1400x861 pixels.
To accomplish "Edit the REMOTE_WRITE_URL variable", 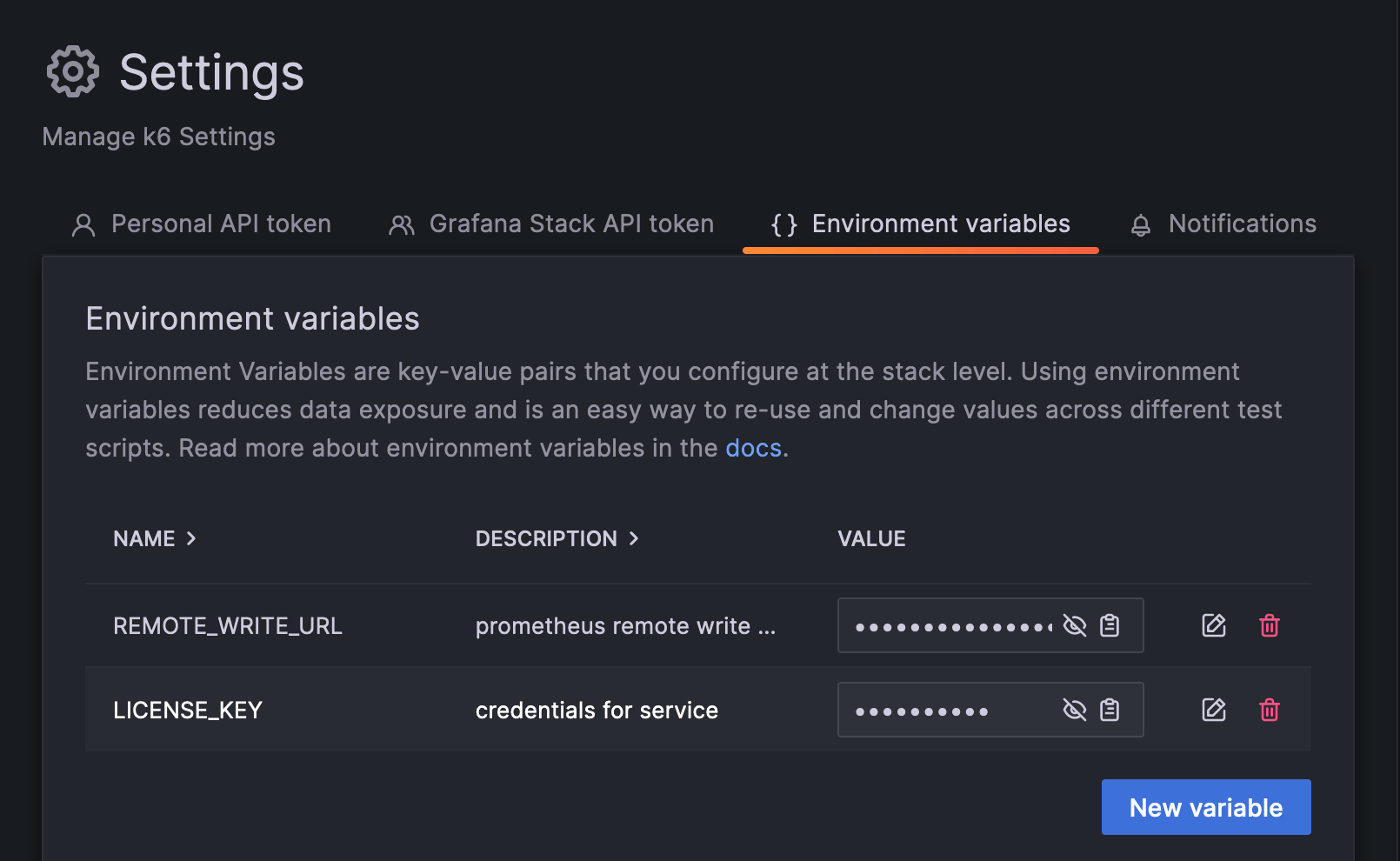I will (x=1214, y=625).
